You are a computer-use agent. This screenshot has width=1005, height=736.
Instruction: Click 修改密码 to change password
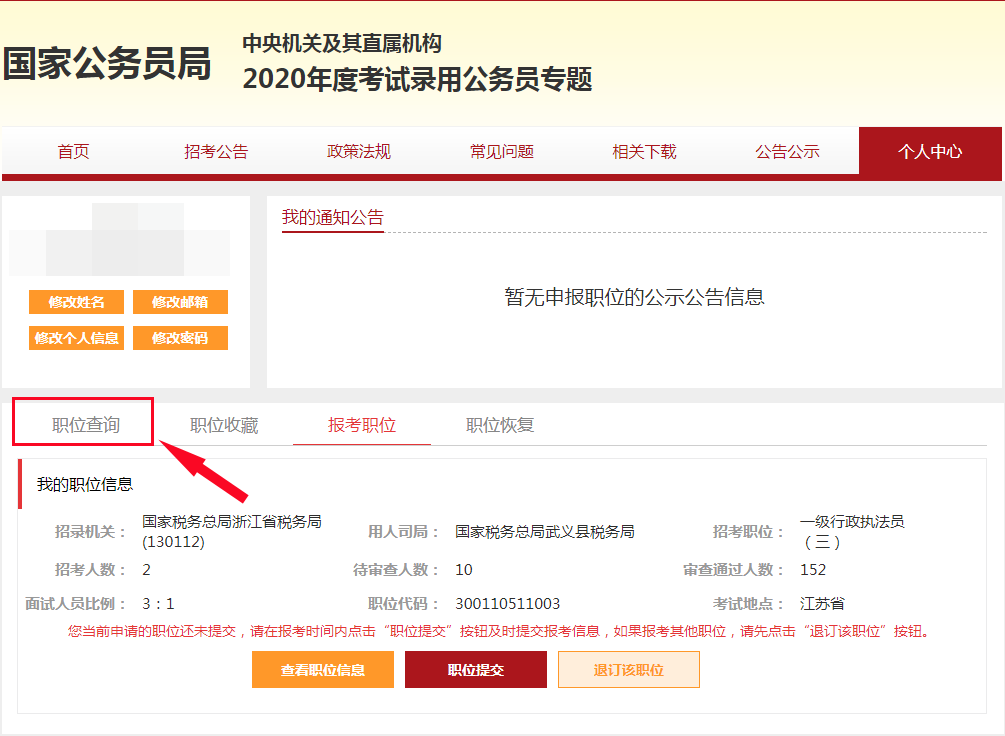180,337
